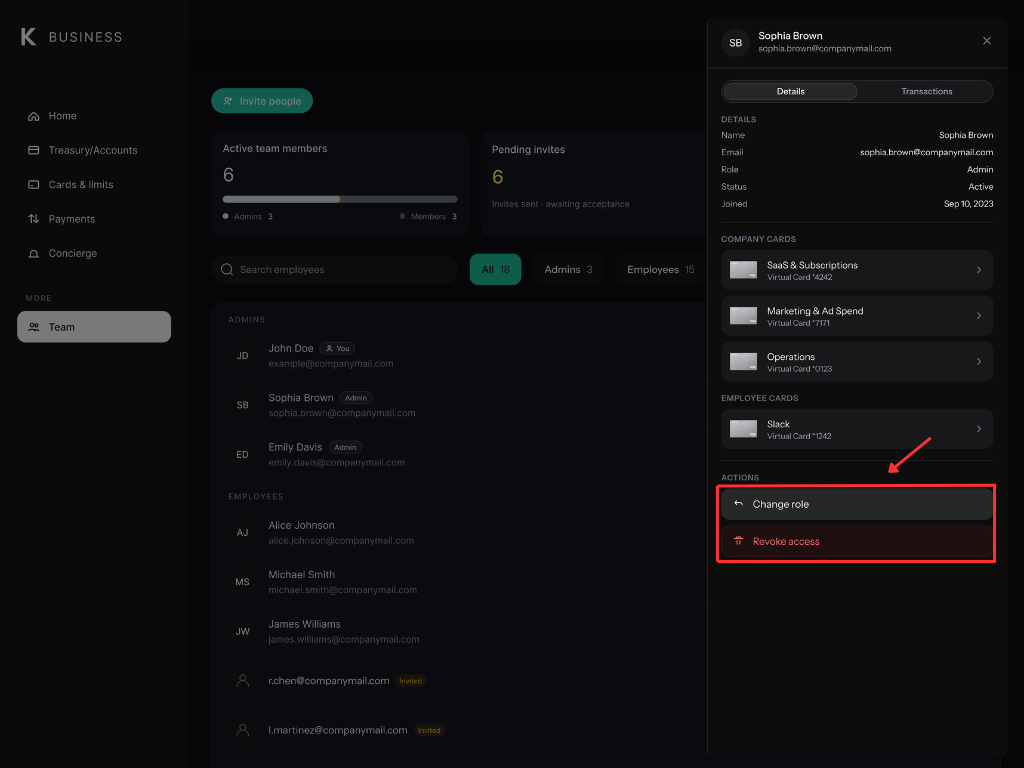This screenshot has width=1024, height=768.
Task: Click the Change role arrow icon
Action: (739, 504)
